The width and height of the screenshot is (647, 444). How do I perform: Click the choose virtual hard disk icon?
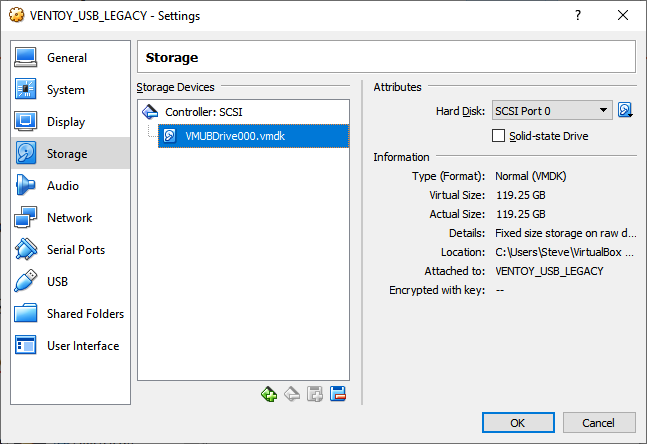(626, 111)
